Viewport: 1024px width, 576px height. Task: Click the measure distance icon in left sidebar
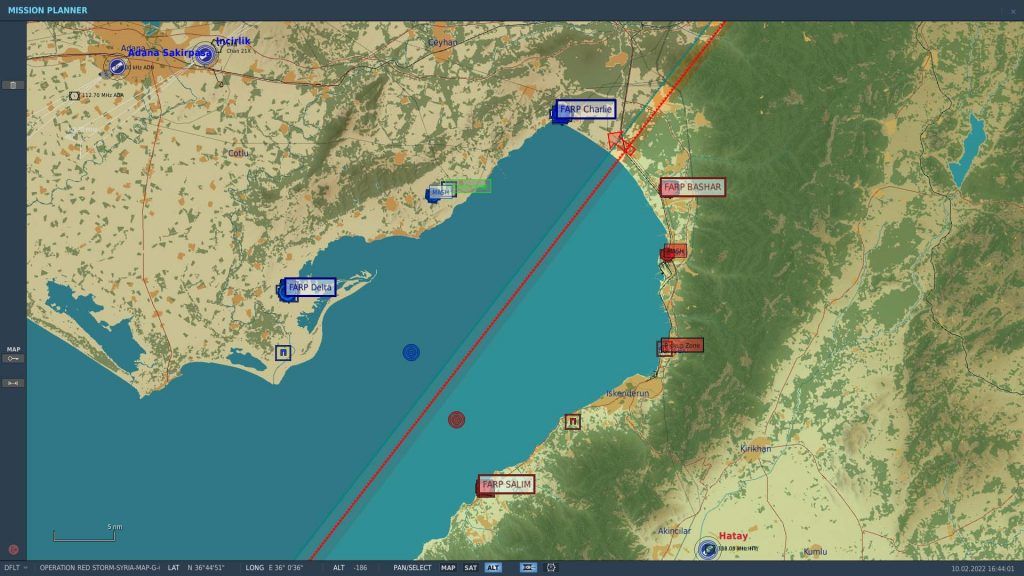(13, 383)
